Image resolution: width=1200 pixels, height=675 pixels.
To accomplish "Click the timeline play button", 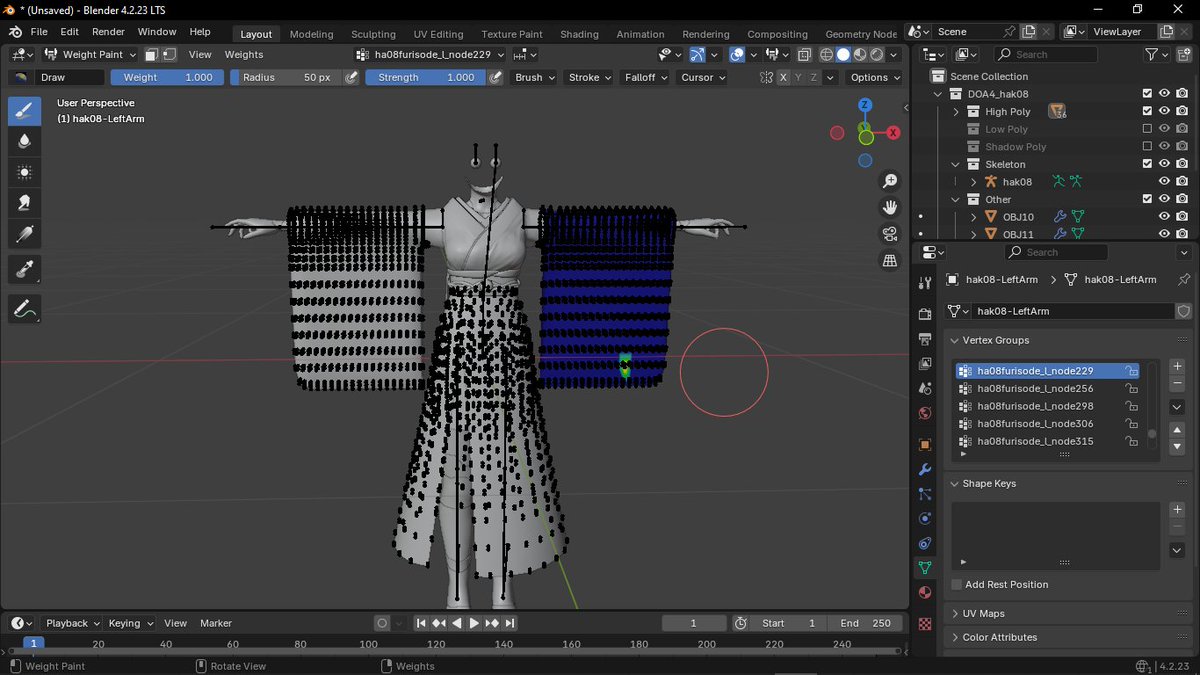I will click(474, 623).
